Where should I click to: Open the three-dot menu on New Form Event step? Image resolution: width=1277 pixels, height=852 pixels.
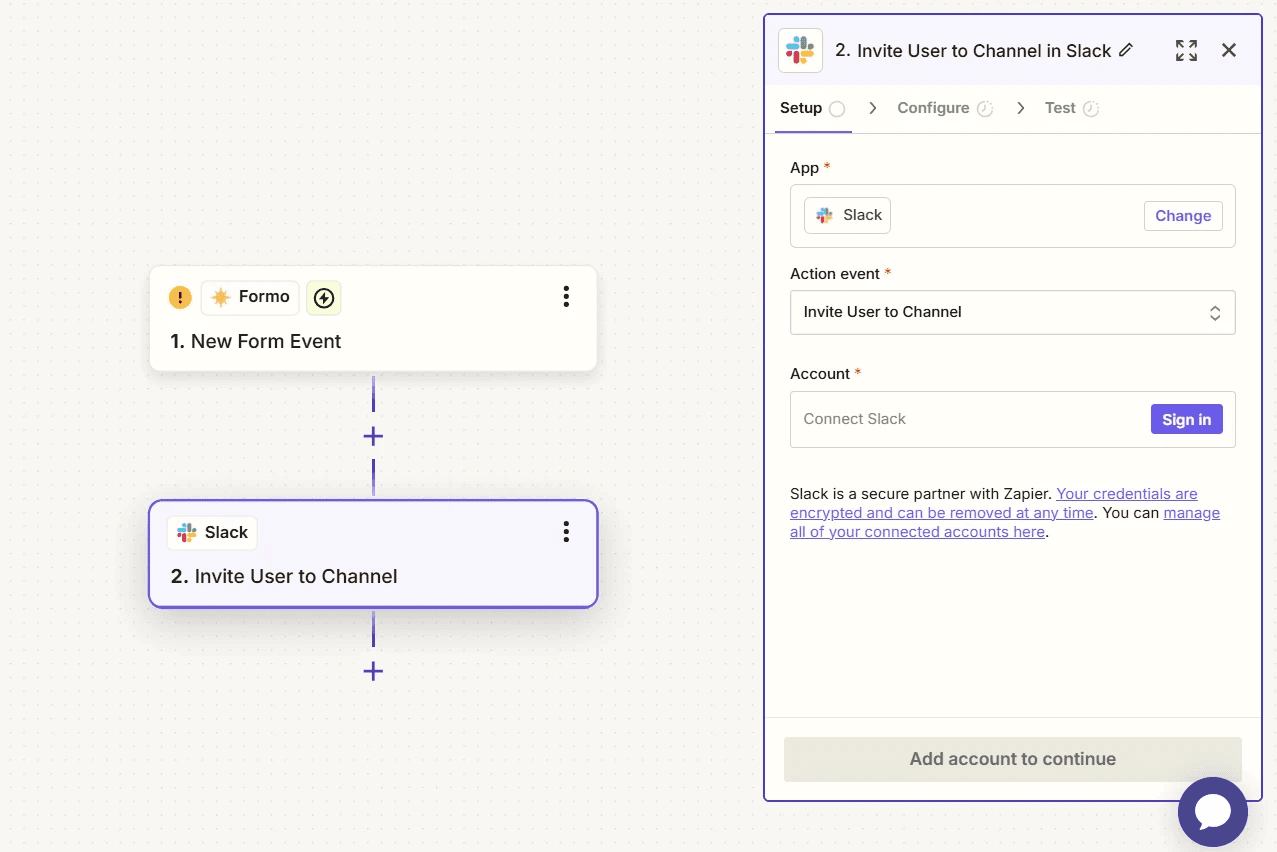pyautogui.click(x=566, y=297)
